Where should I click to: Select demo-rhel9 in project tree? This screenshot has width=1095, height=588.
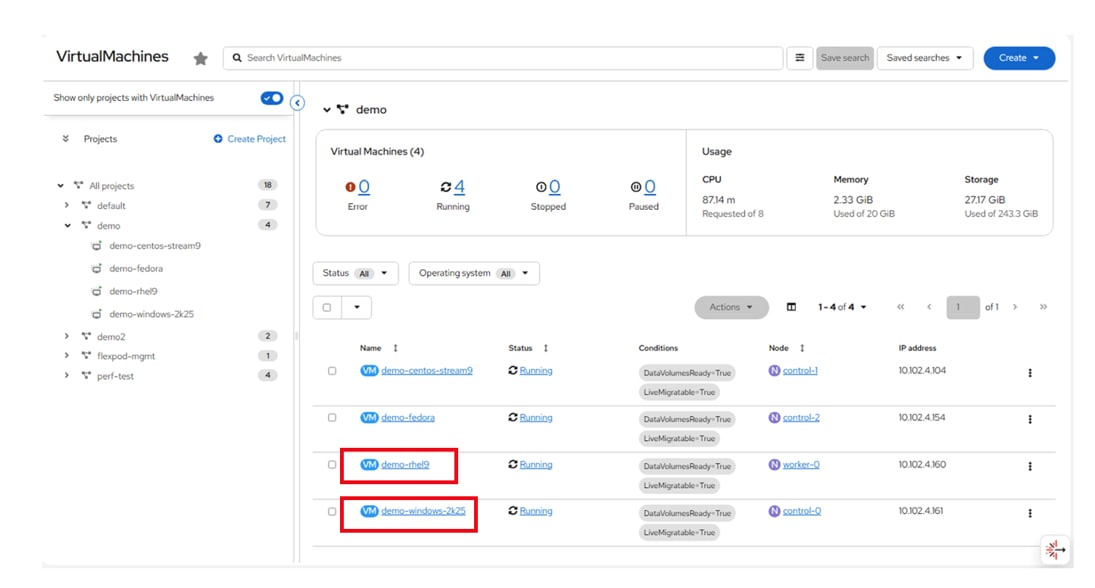(x=133, y=291)
